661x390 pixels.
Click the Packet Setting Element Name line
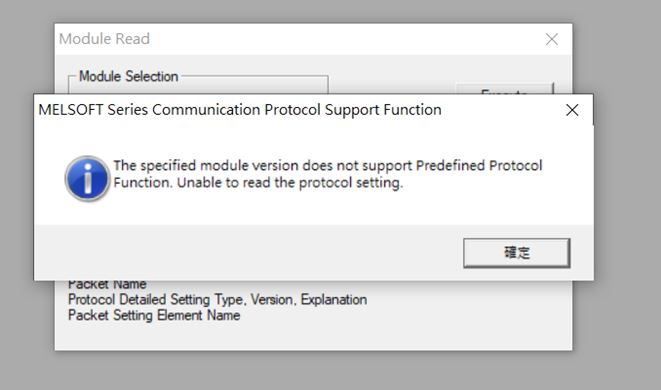[154, 315]
